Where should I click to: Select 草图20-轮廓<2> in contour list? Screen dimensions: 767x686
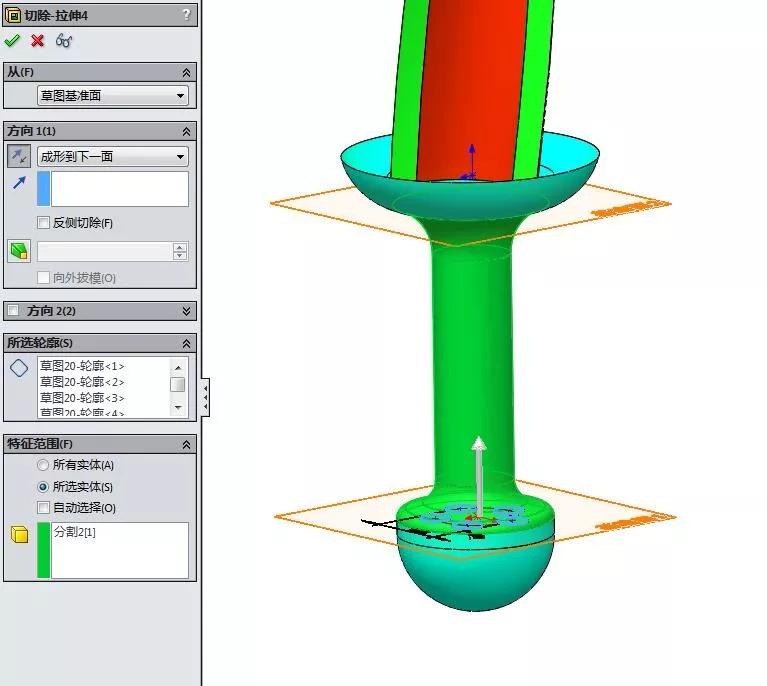(x=82, y=382)
